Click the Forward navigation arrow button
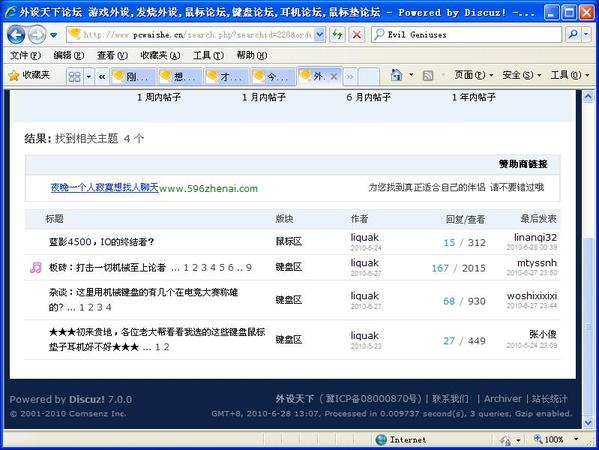This screenshot has width=599, height=450. [37, 35]
